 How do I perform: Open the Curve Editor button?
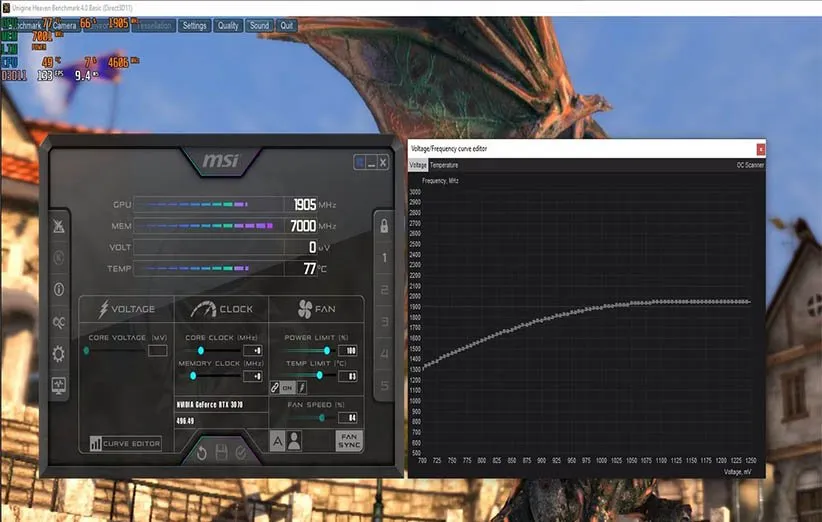point(126,443)
